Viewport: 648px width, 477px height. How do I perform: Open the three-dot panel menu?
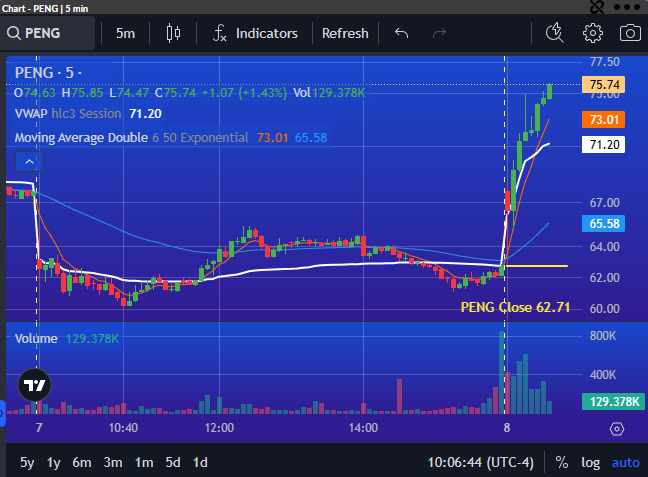click(x=627, y=7)
